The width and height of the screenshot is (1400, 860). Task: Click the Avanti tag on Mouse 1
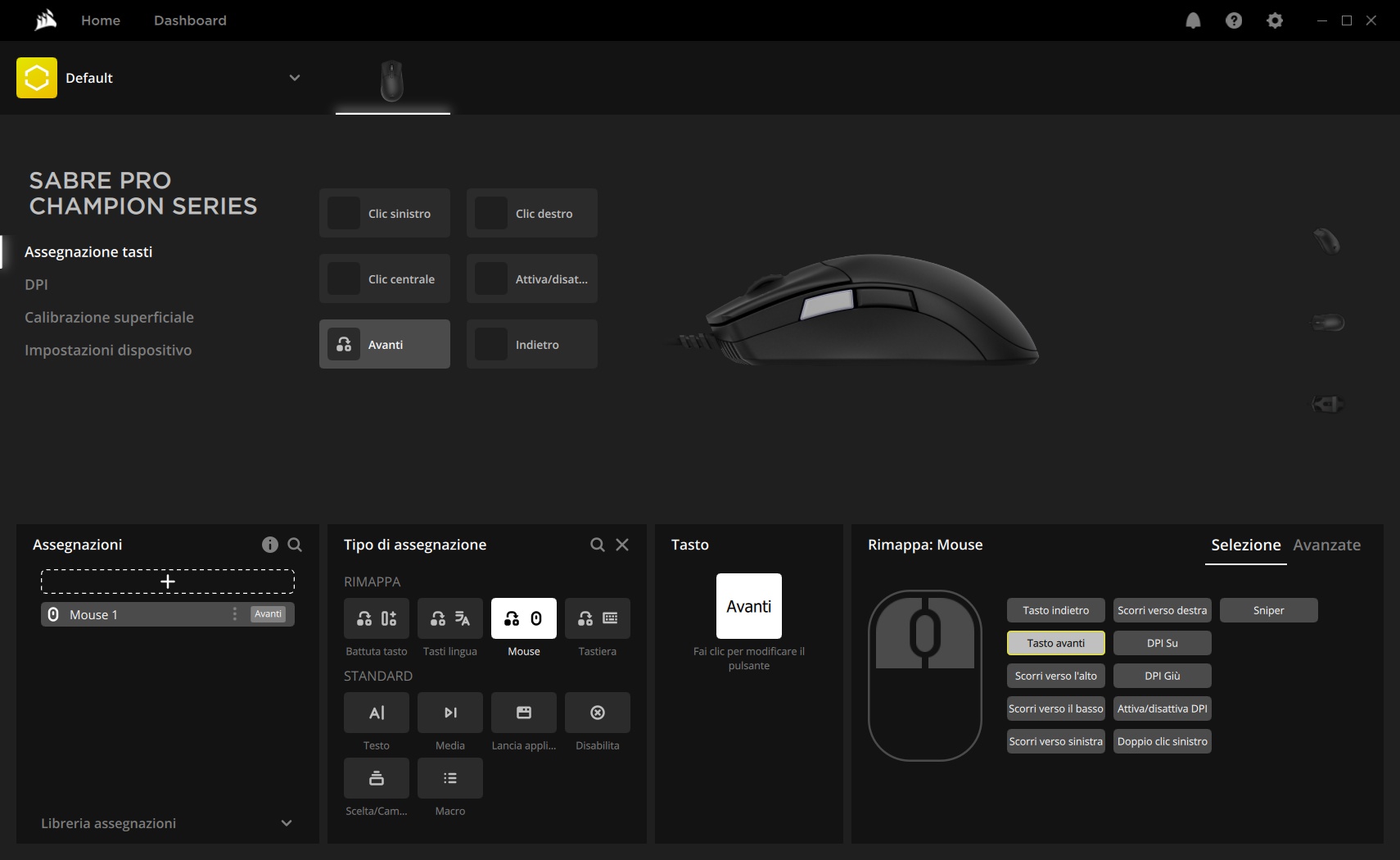[268, 614]
